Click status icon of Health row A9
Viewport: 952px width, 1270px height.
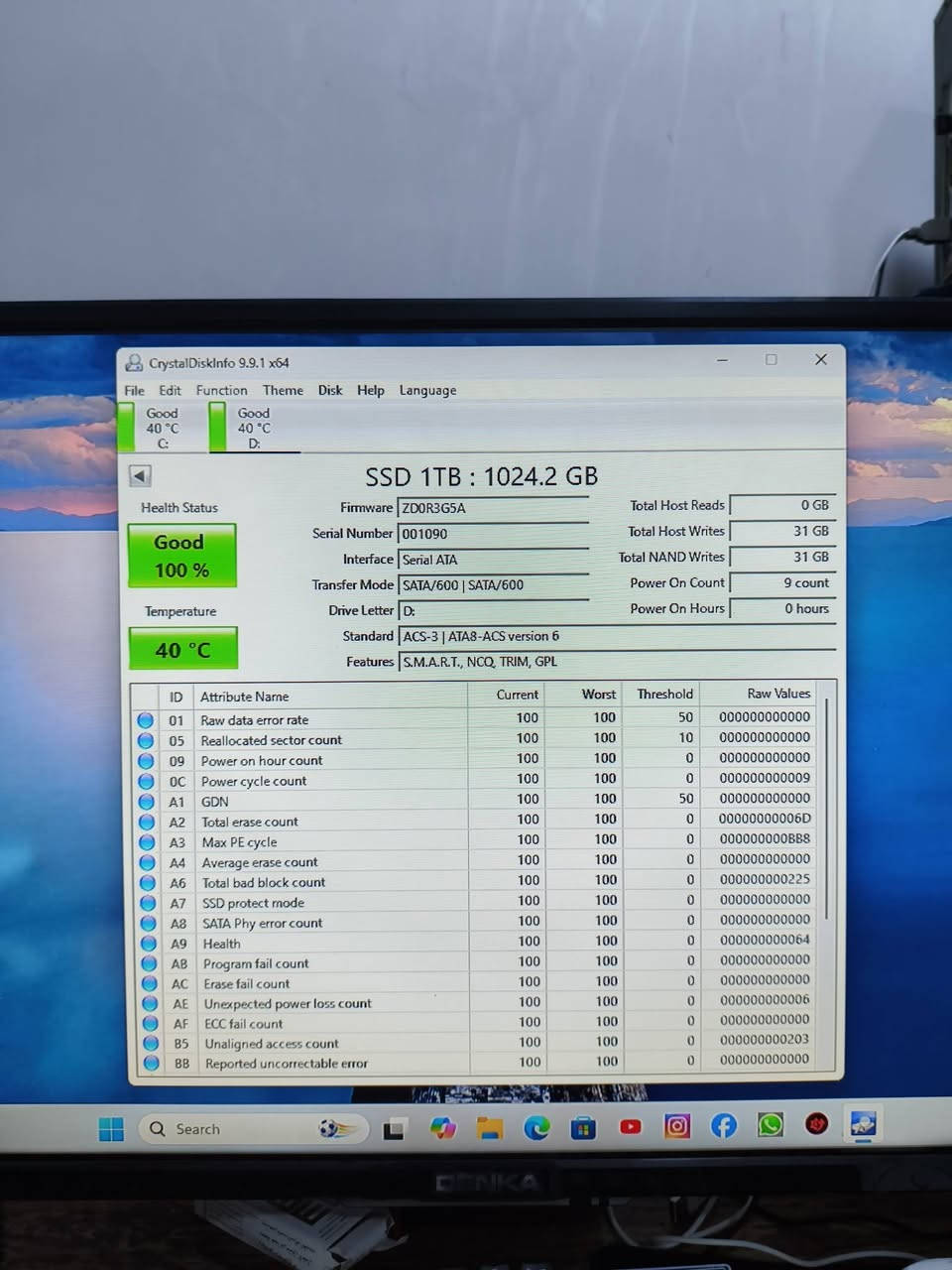[x=149, y=944]
